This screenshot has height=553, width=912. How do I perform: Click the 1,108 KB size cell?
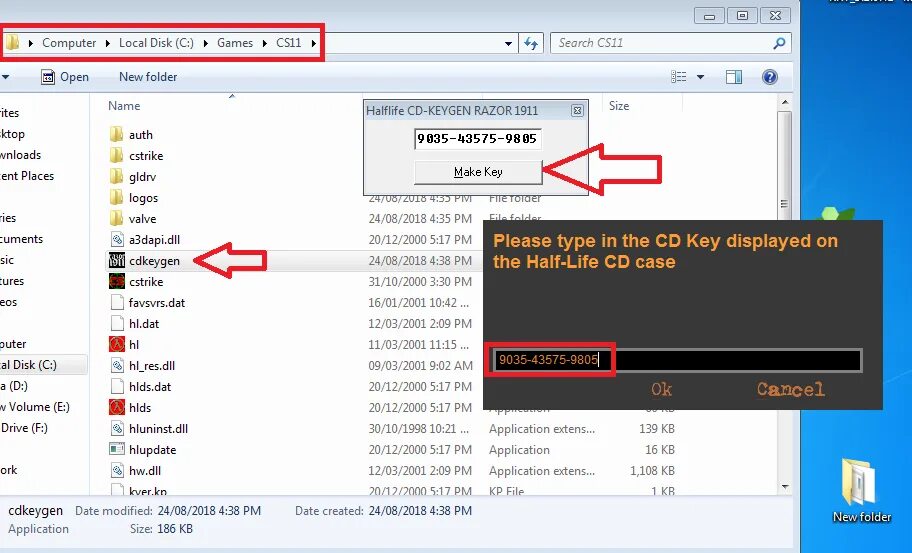(652, 470)
